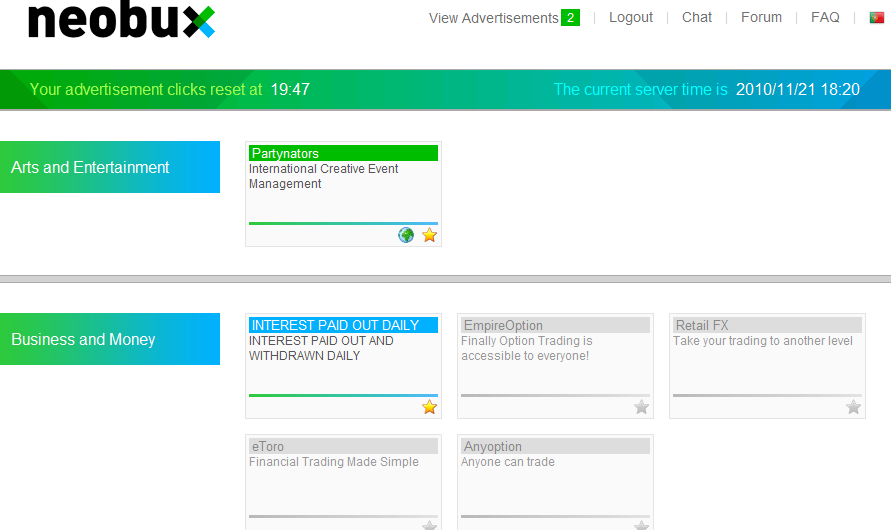
Task: Click the neobux logo
Action: pyautogui.click(x=120, y=20)
